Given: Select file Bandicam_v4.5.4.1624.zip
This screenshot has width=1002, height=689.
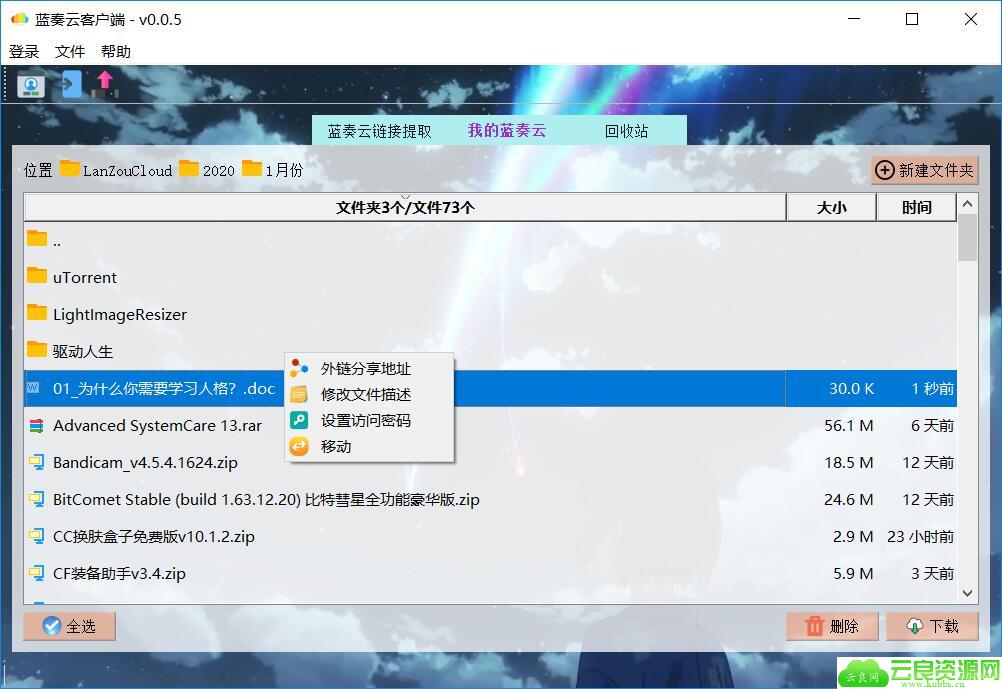Looking at the screenshot, I should pyautogui.click(x=145, y=463).
